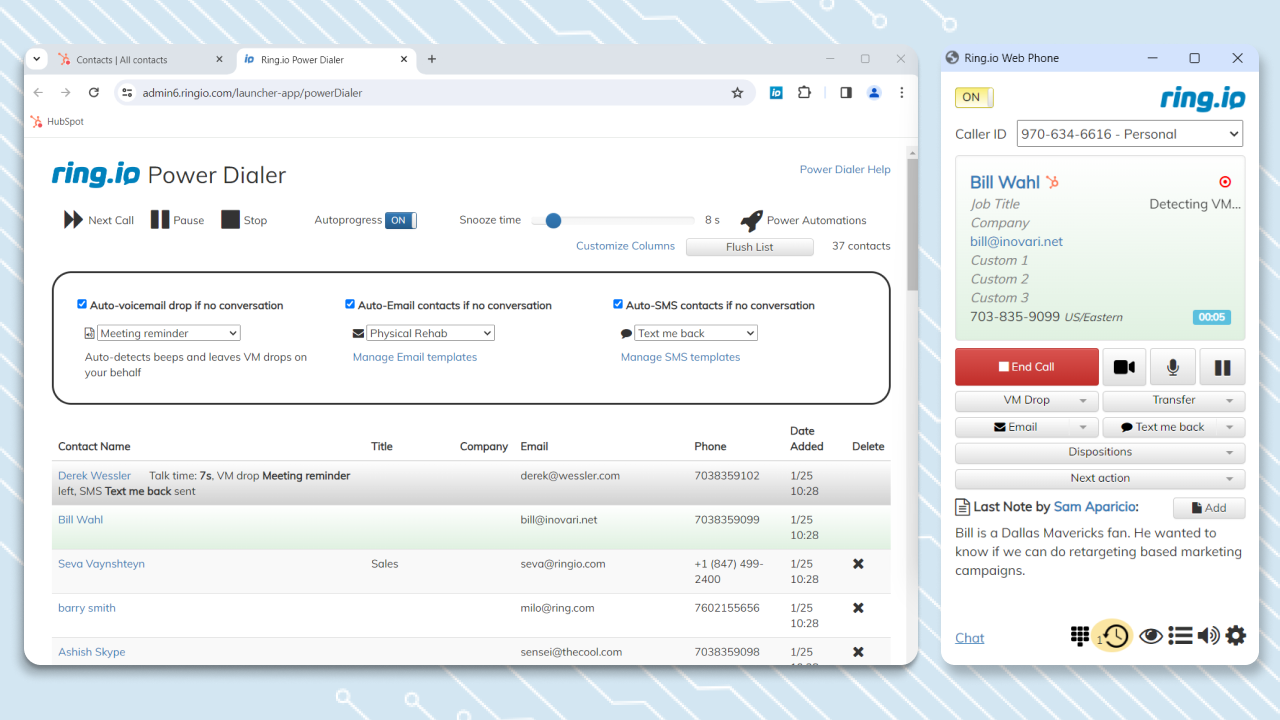Click the Power Automations rocket icon
The width and height of the screenshot is (1280, 720).
pos(751,220)
